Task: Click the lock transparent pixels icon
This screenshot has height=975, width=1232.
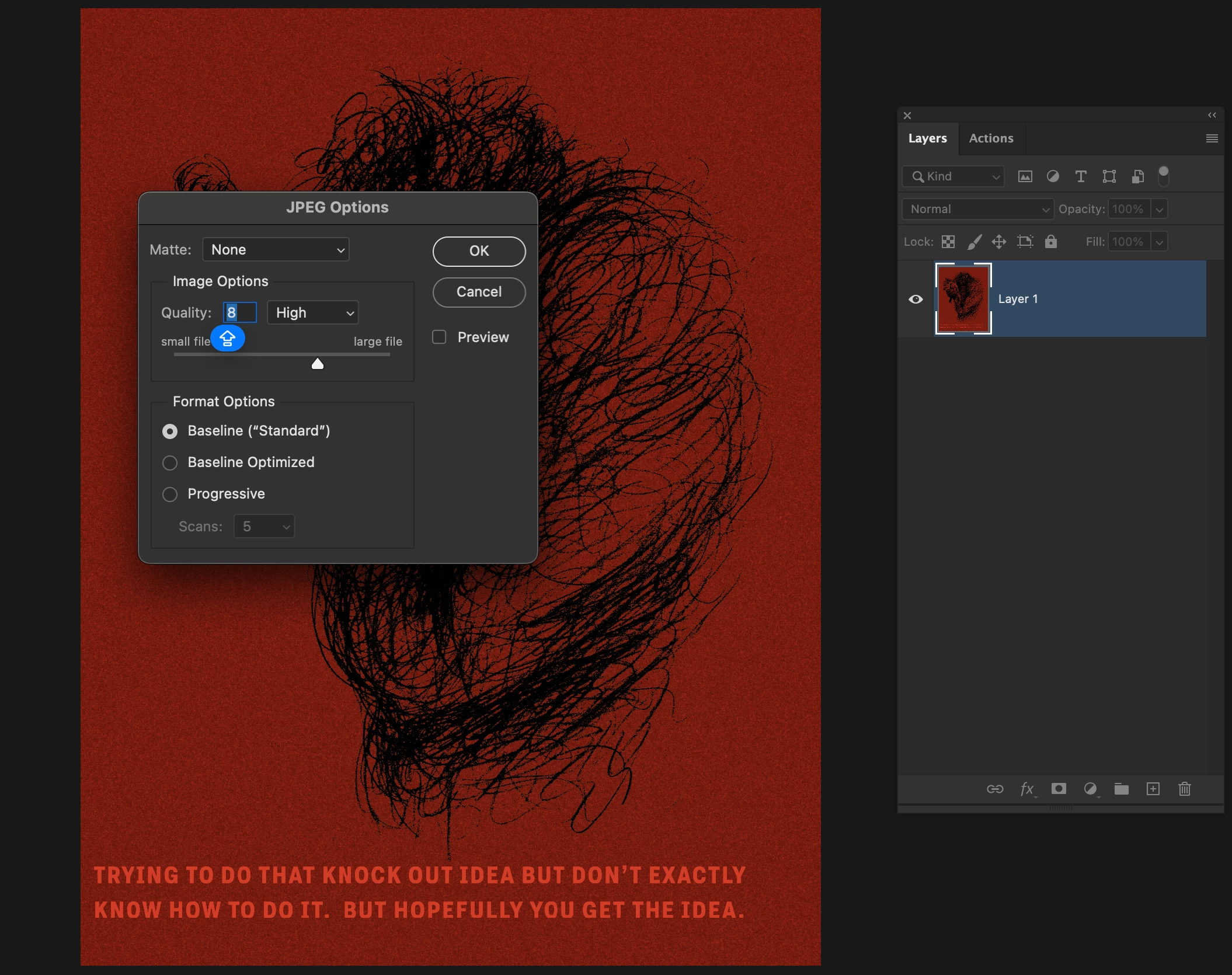Action: [x=948, y=242]
